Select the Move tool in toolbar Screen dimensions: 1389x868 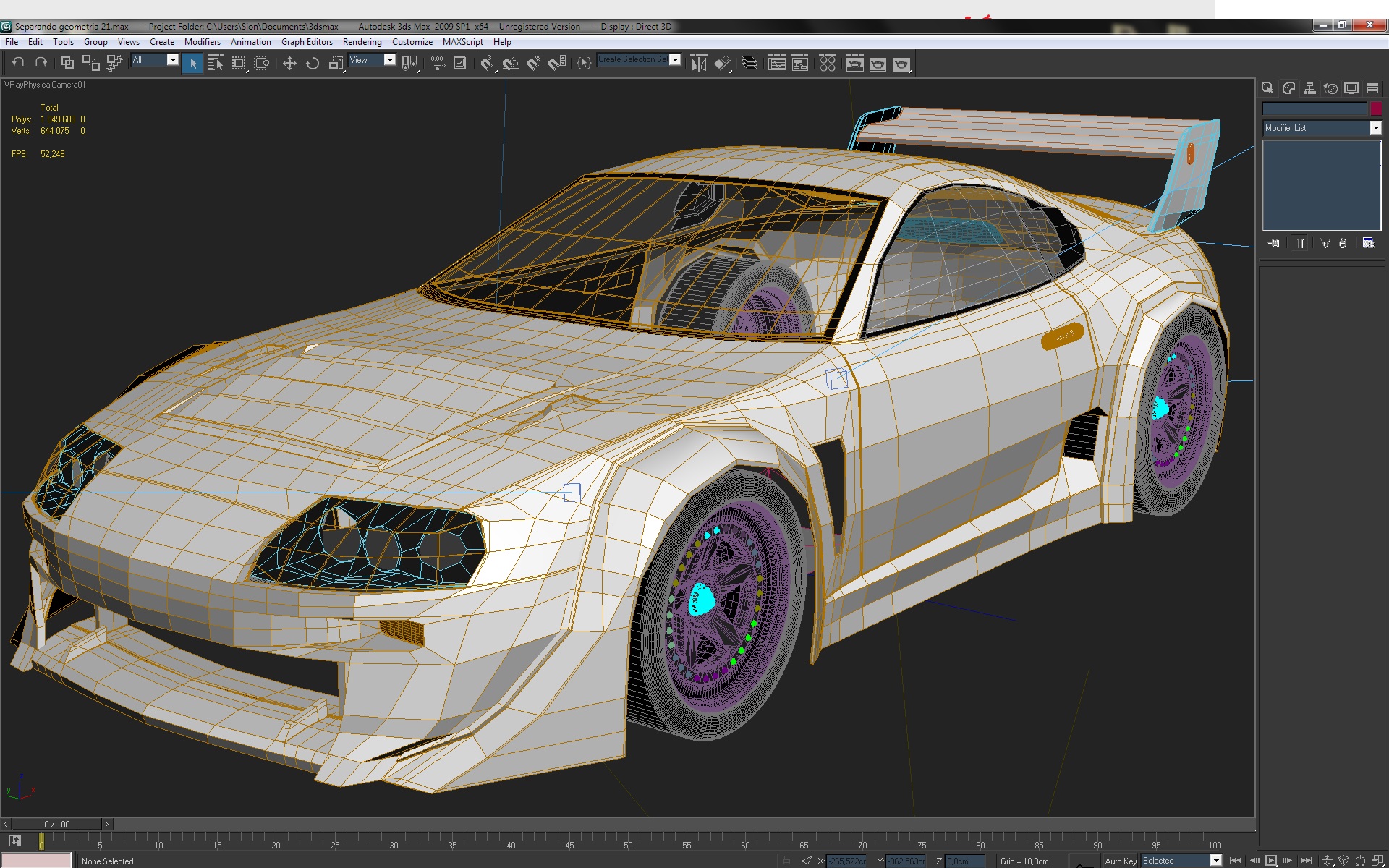coord(289,64)
